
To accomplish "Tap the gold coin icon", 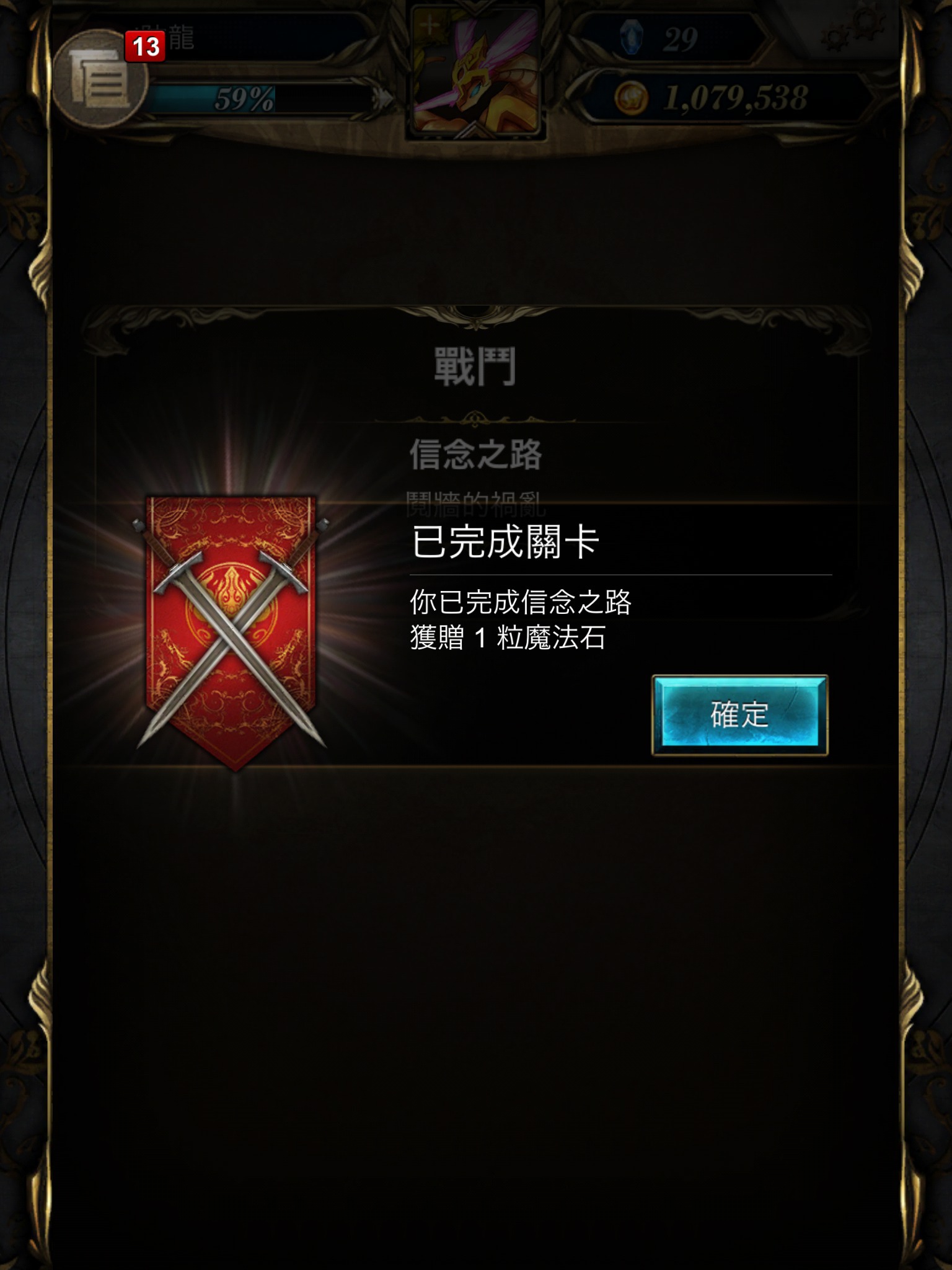I will click(632, 98).
